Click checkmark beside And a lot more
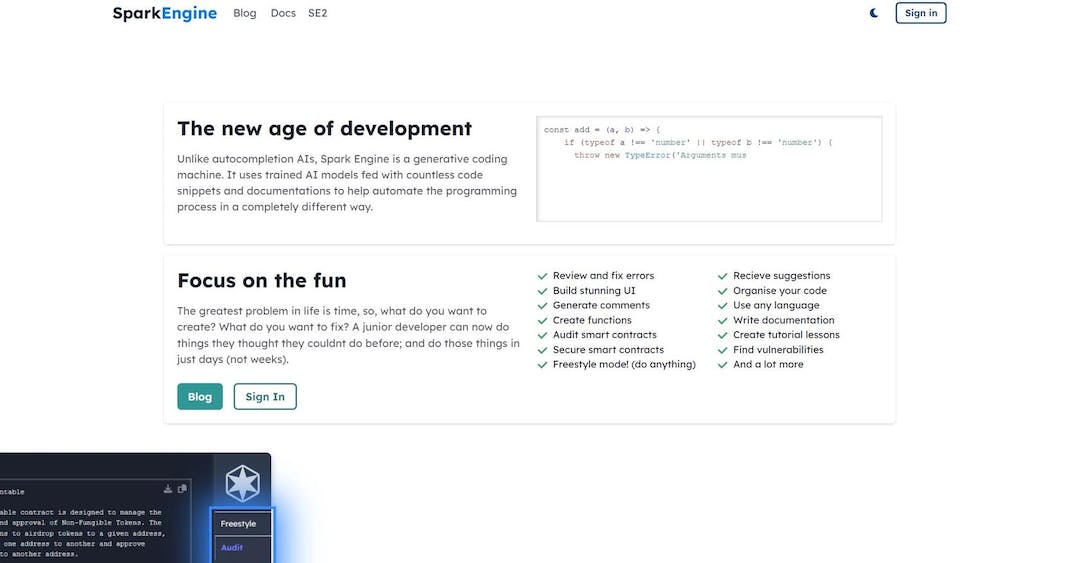 coord(723,365)
